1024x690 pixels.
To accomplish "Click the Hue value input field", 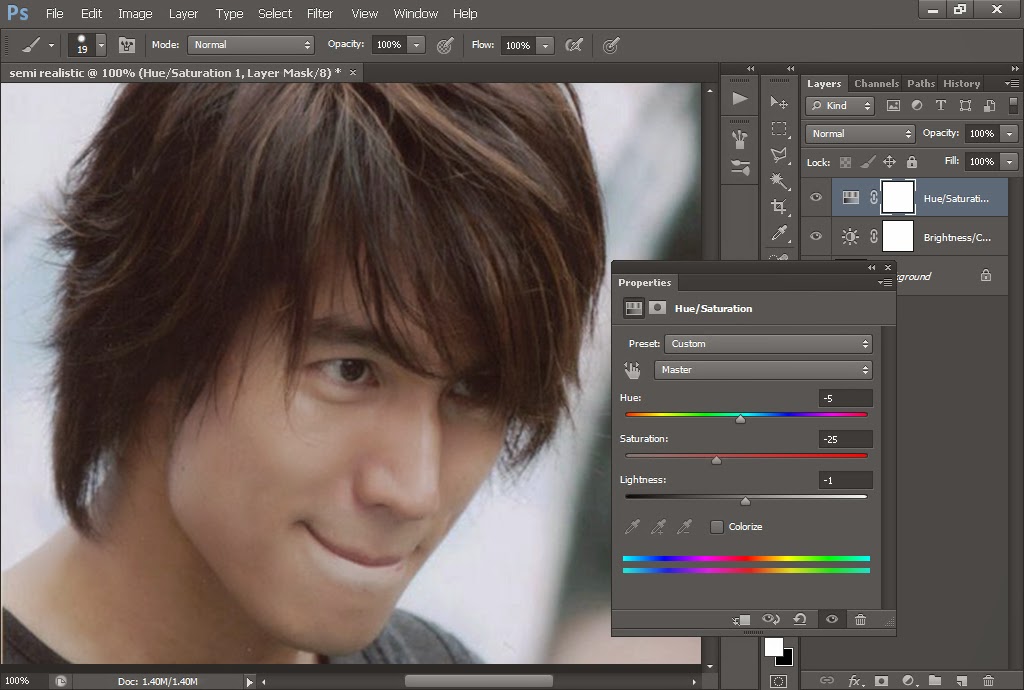I will (845, 398).
